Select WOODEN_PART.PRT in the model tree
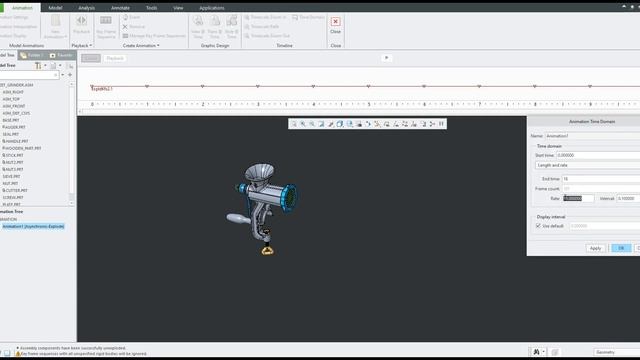This screenshot has height=360, width=640. [x=22, y=148]
